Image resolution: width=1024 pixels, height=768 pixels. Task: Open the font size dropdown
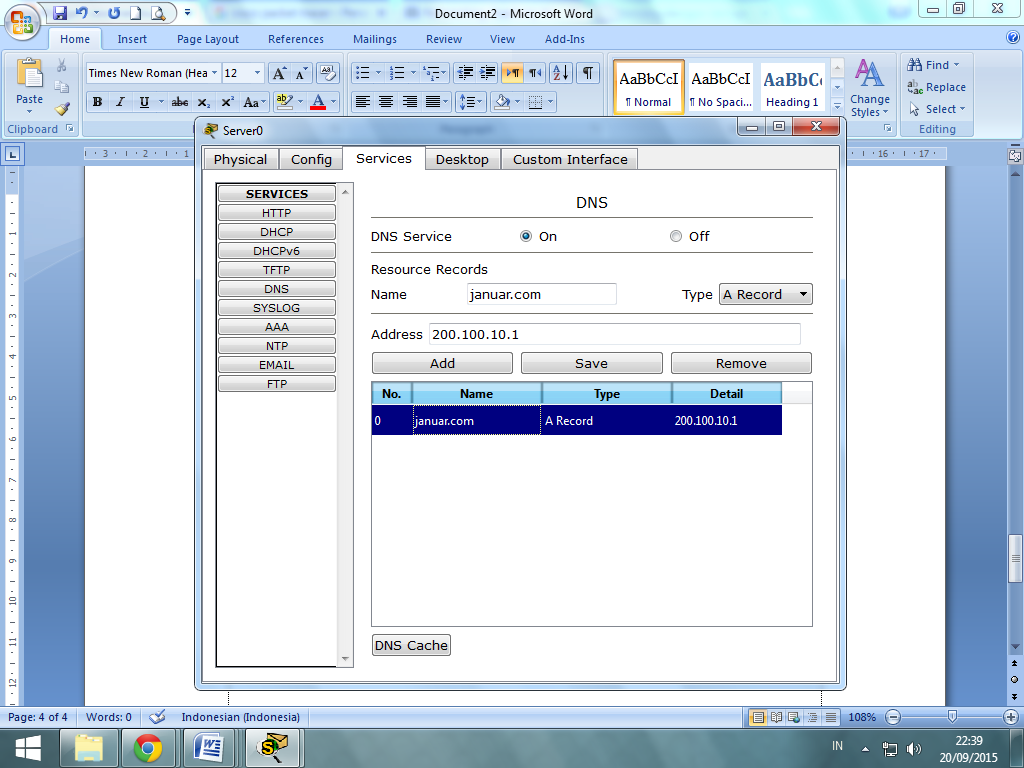click(x=257, y=73)
